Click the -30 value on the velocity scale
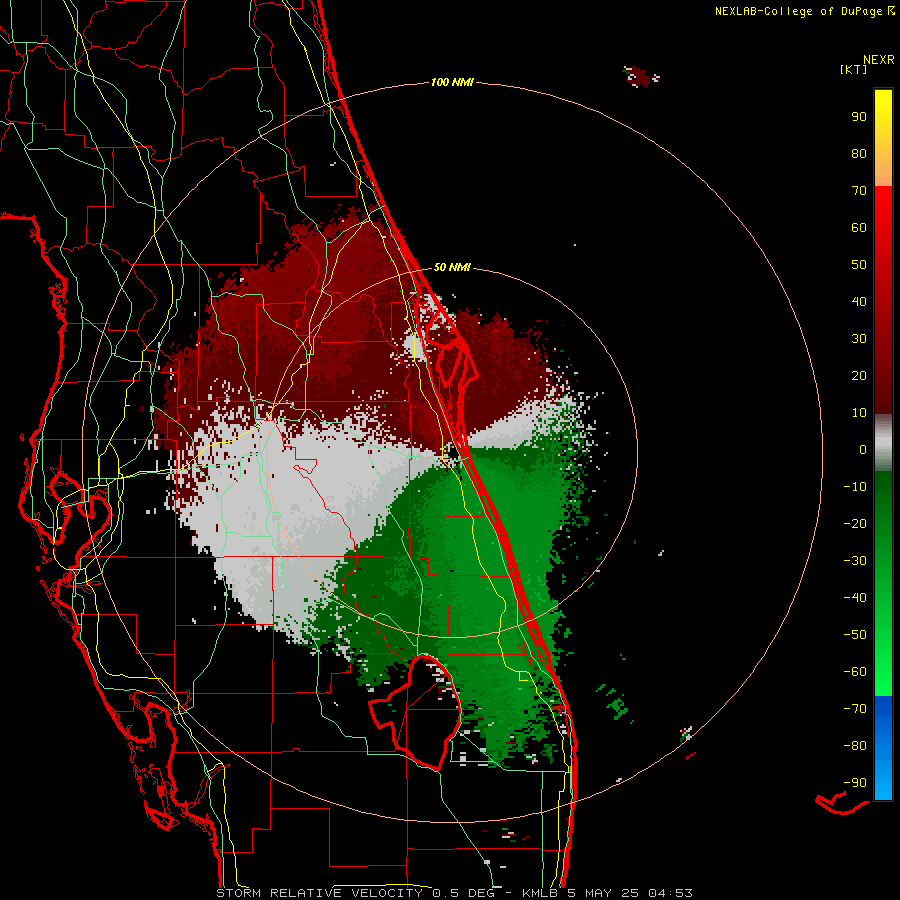 pos(855,561)
